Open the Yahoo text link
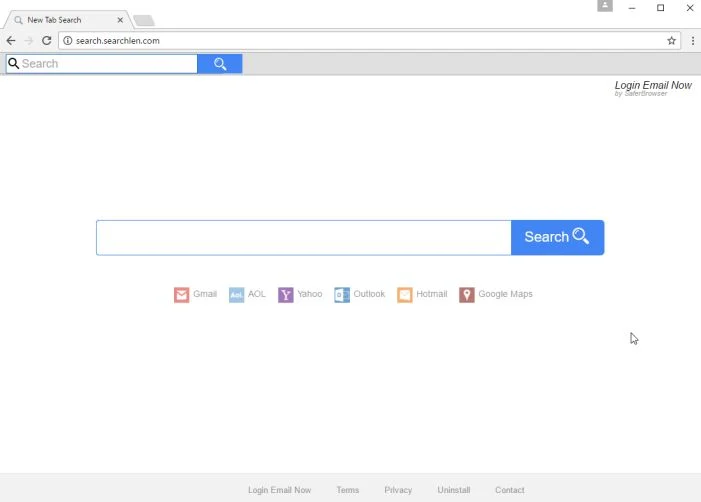This screenshot has height=502, width=701. click(309, 294)
